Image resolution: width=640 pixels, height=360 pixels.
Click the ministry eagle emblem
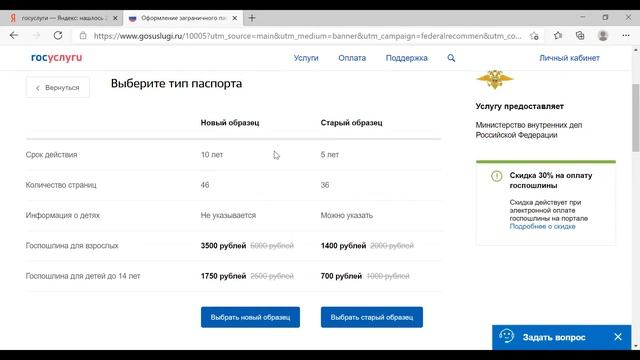coord(495,80)
